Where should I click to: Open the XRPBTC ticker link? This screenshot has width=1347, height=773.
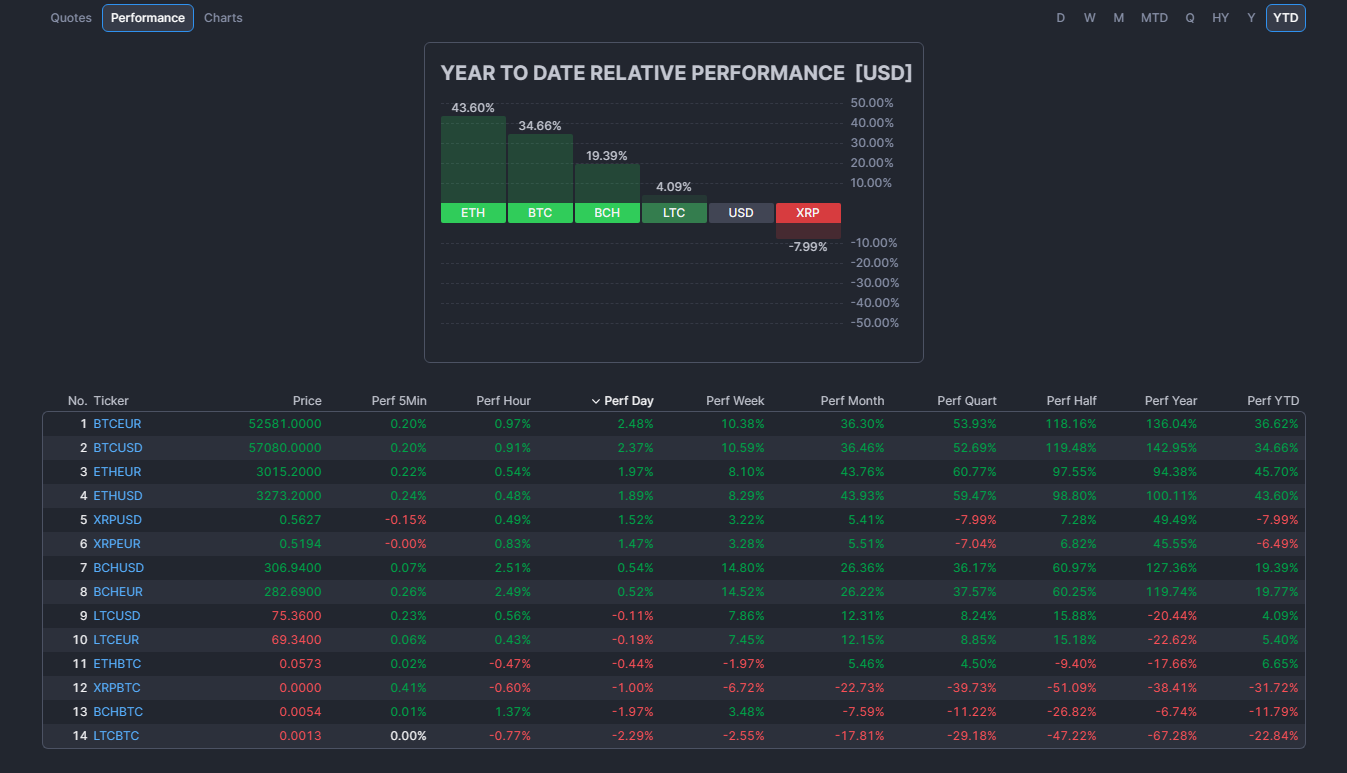click(x=117, y=688)
